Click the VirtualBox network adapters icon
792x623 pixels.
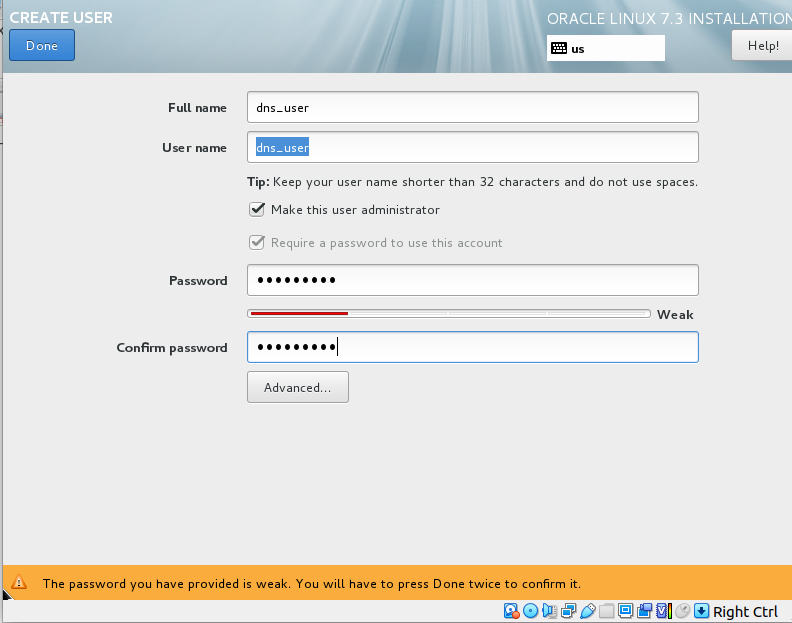(568, 611)
